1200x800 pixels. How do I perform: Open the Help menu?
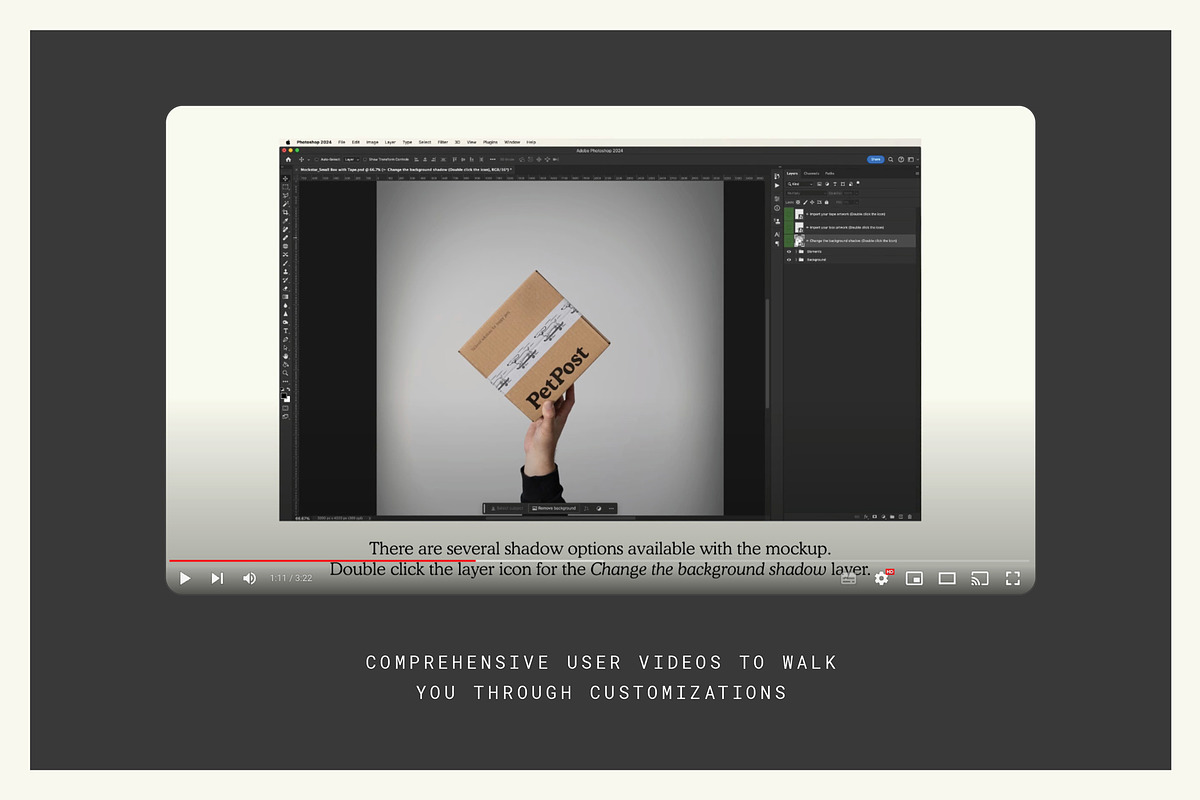point(531,142)
